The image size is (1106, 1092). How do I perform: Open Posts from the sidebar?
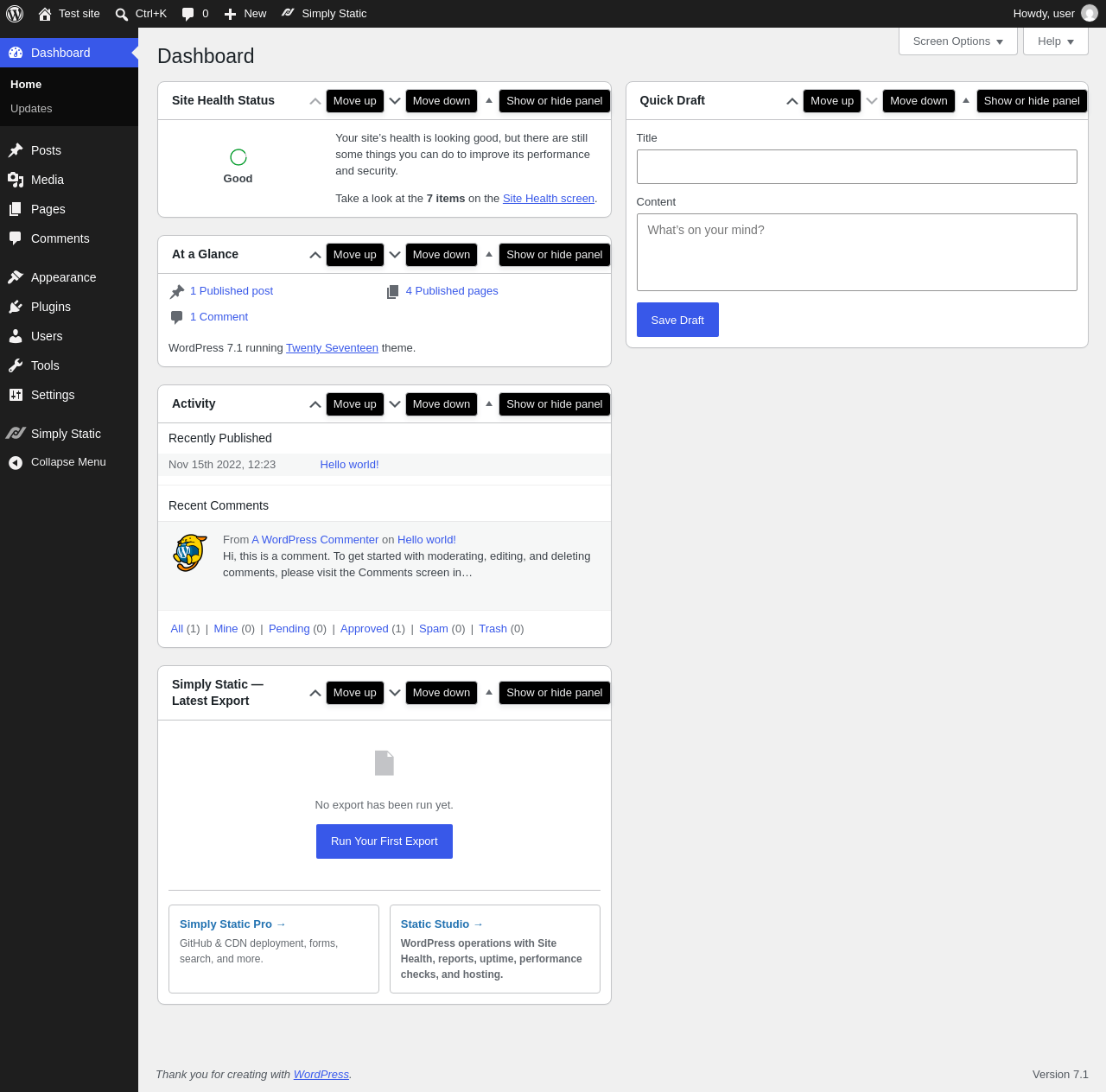pyautogui.click(x=69, y=150)
